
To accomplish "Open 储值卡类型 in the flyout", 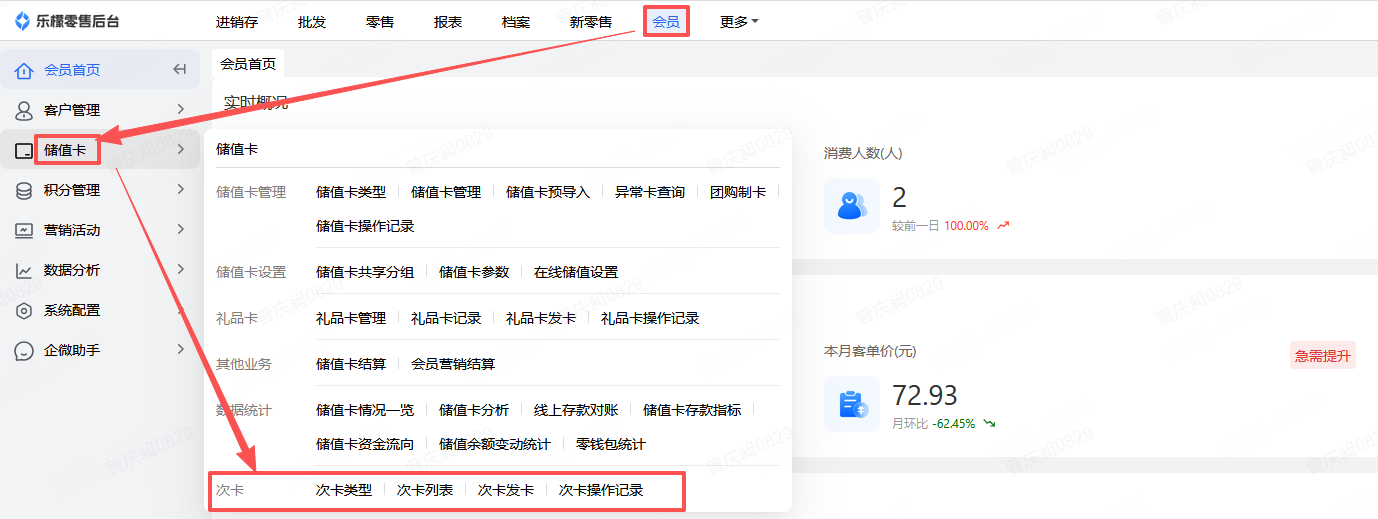I will point(351,192).
